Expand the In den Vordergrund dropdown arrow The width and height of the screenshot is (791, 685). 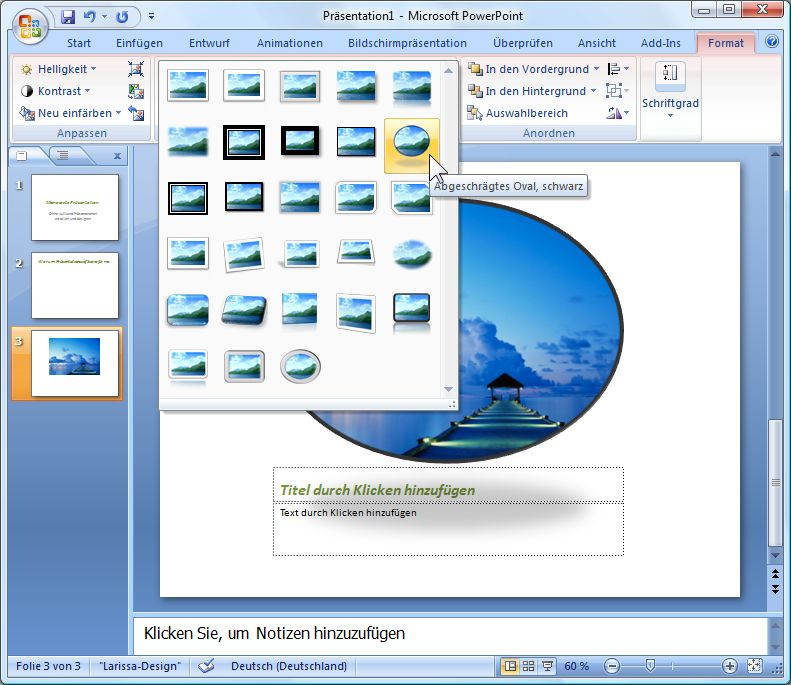click(x=596, y=69)
